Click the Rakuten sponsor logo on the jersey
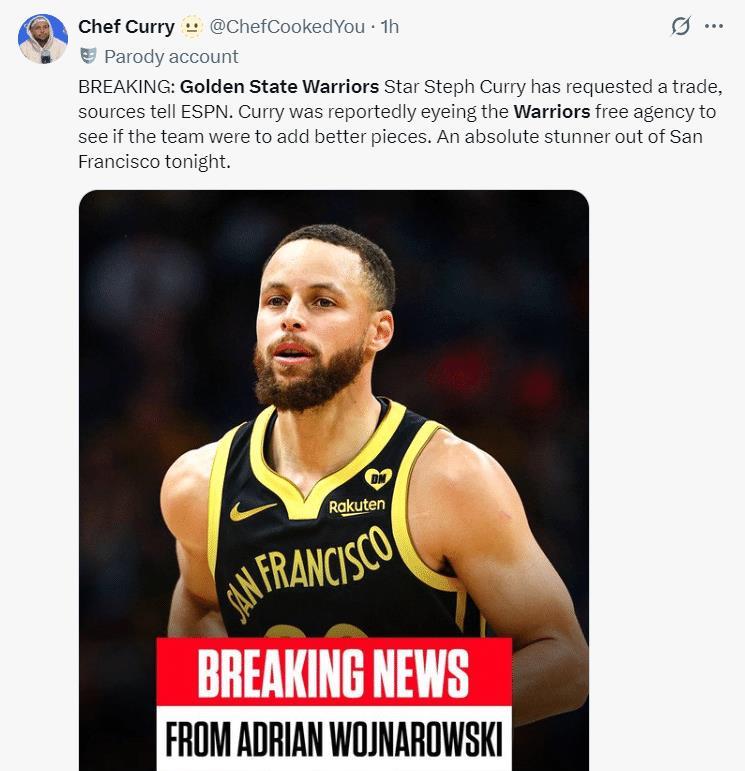745x771 pixels. click(357, 506)
